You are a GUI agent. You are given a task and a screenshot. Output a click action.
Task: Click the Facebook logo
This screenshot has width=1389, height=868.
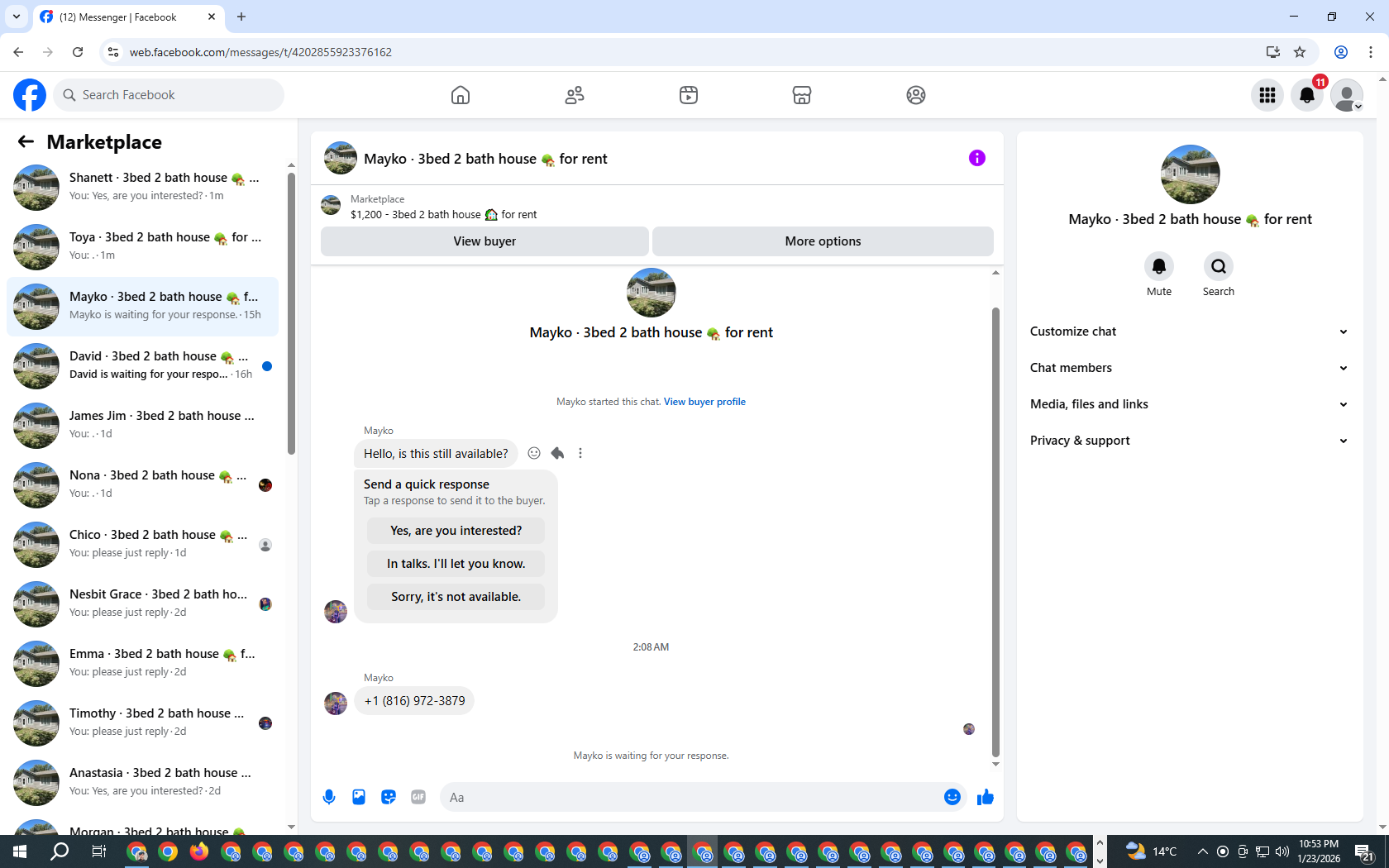click(30, 95)
